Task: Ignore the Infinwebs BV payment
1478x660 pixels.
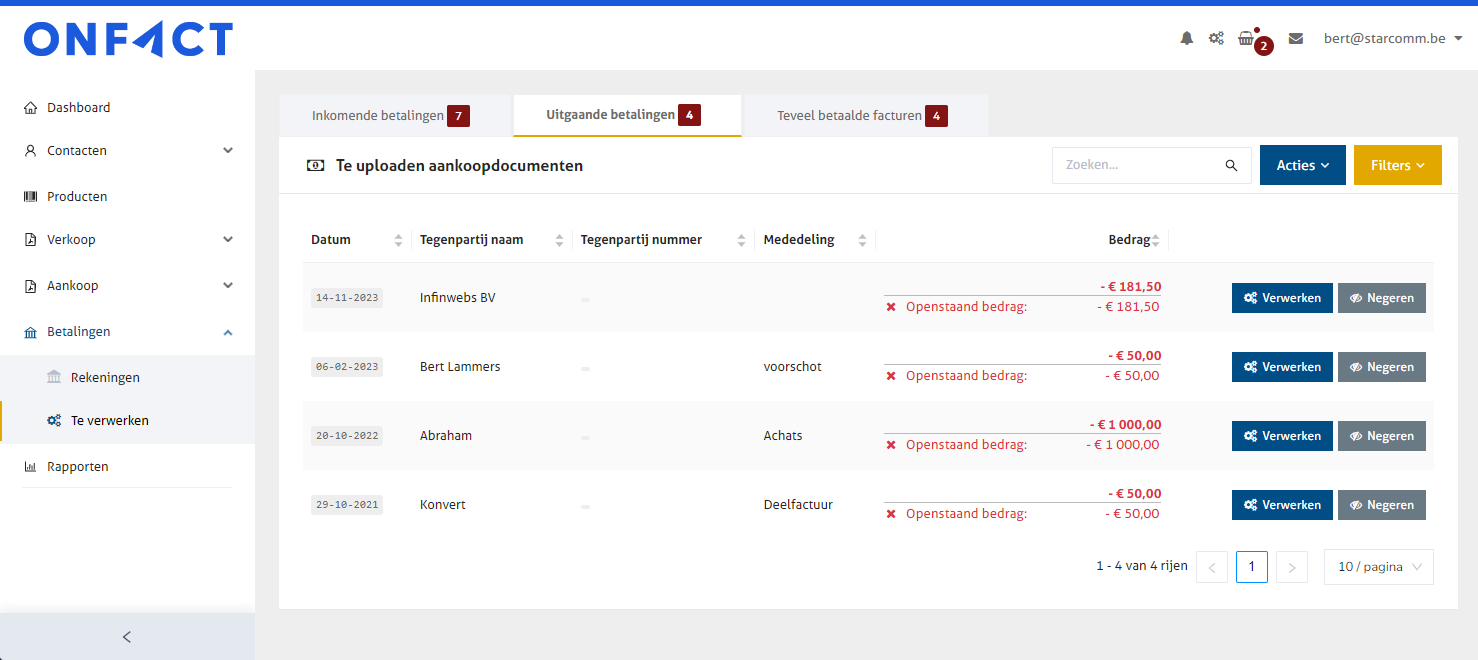Action: pyautogui.click(x=1381, y=298)
